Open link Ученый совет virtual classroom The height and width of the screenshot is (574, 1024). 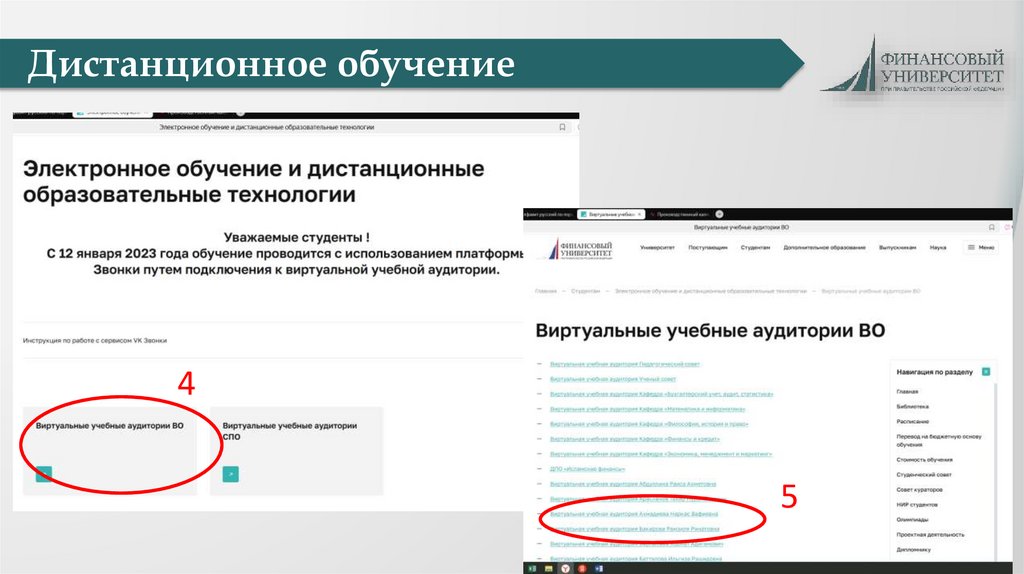613,379
